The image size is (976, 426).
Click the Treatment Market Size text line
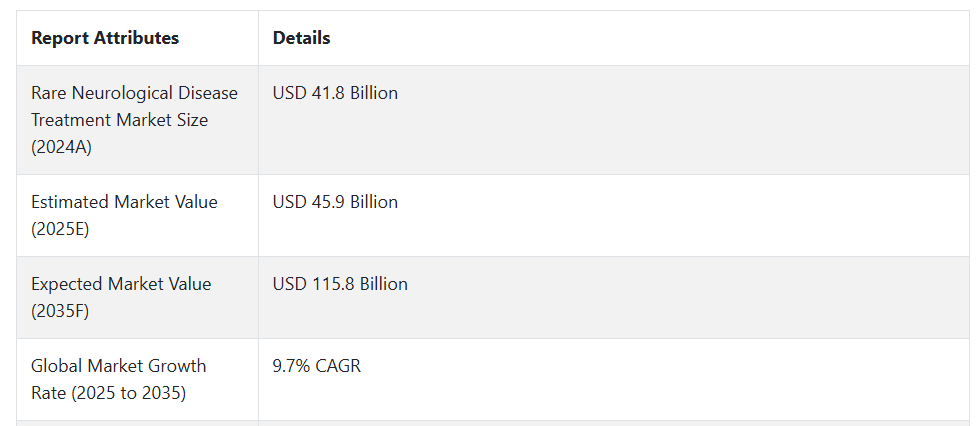(x=120, y=120)
